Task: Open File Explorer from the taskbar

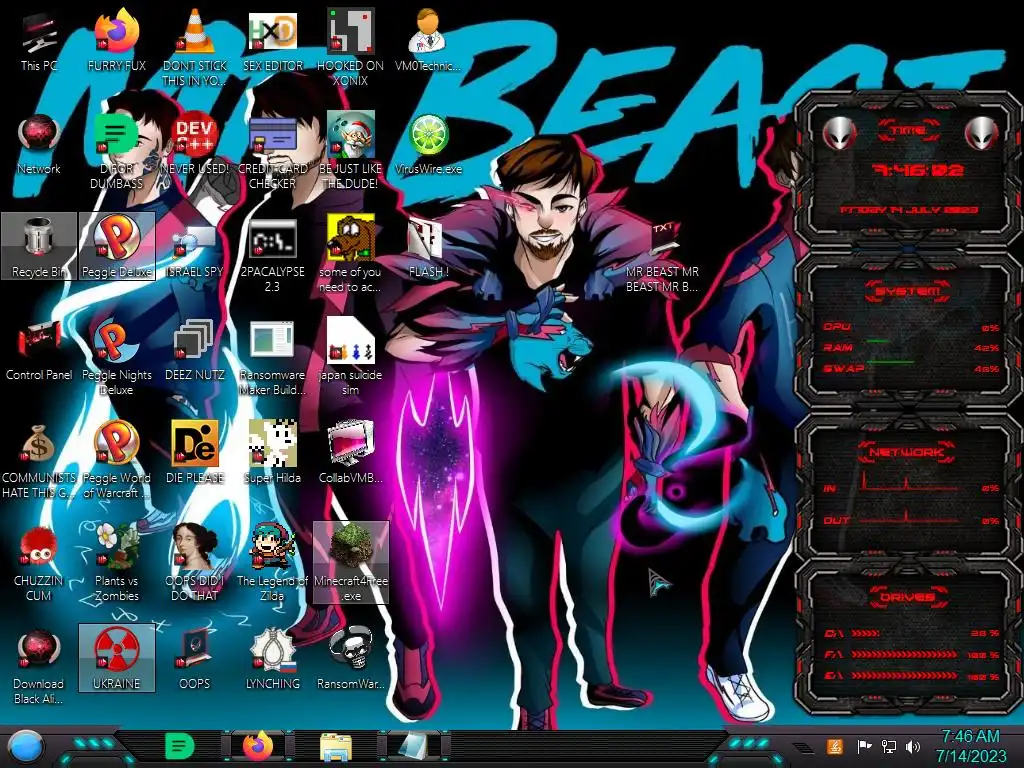Action: tap(336, 746)
